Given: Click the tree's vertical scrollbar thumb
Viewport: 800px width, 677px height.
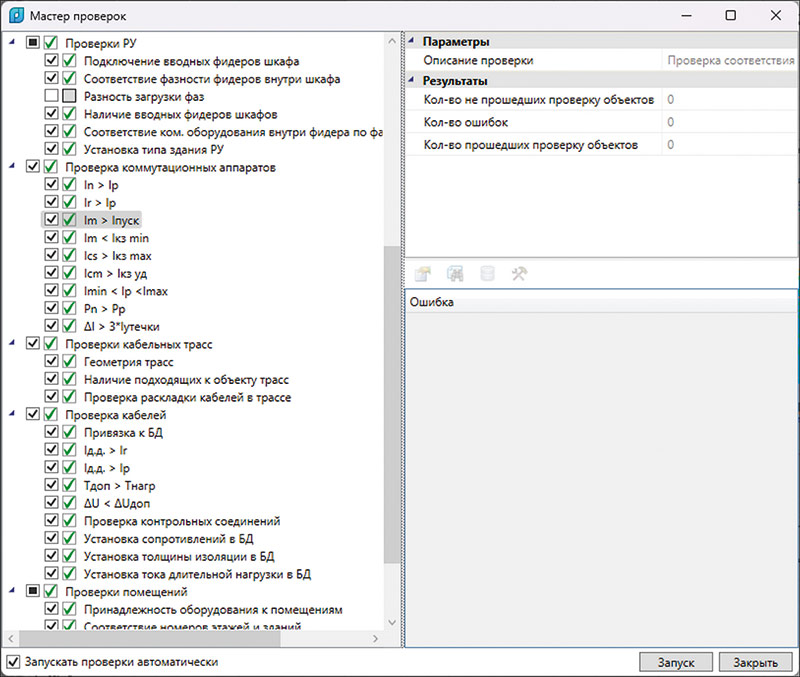Looking at the screenshot, I should (391, 400).
